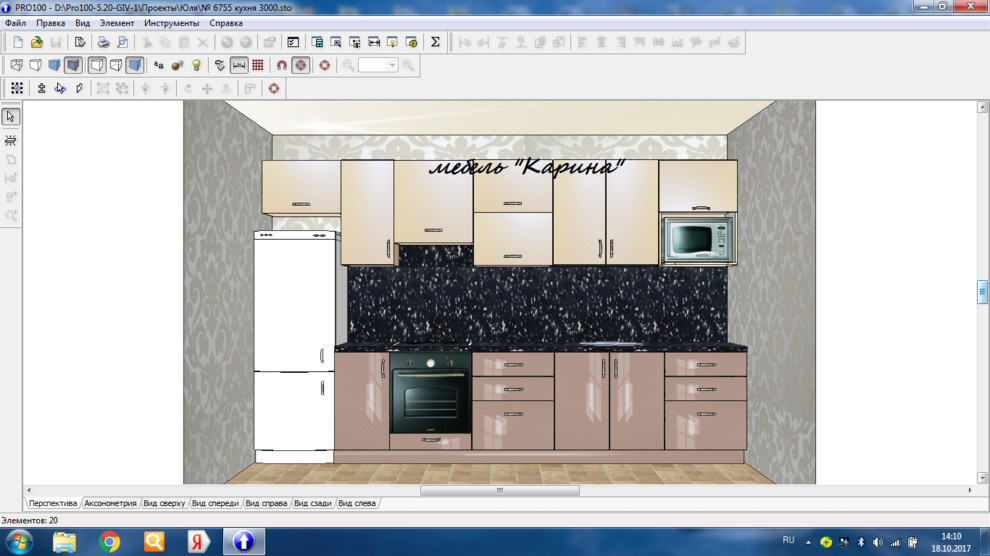Click the New project icon

pyautogui.click(x=17, y=42)
